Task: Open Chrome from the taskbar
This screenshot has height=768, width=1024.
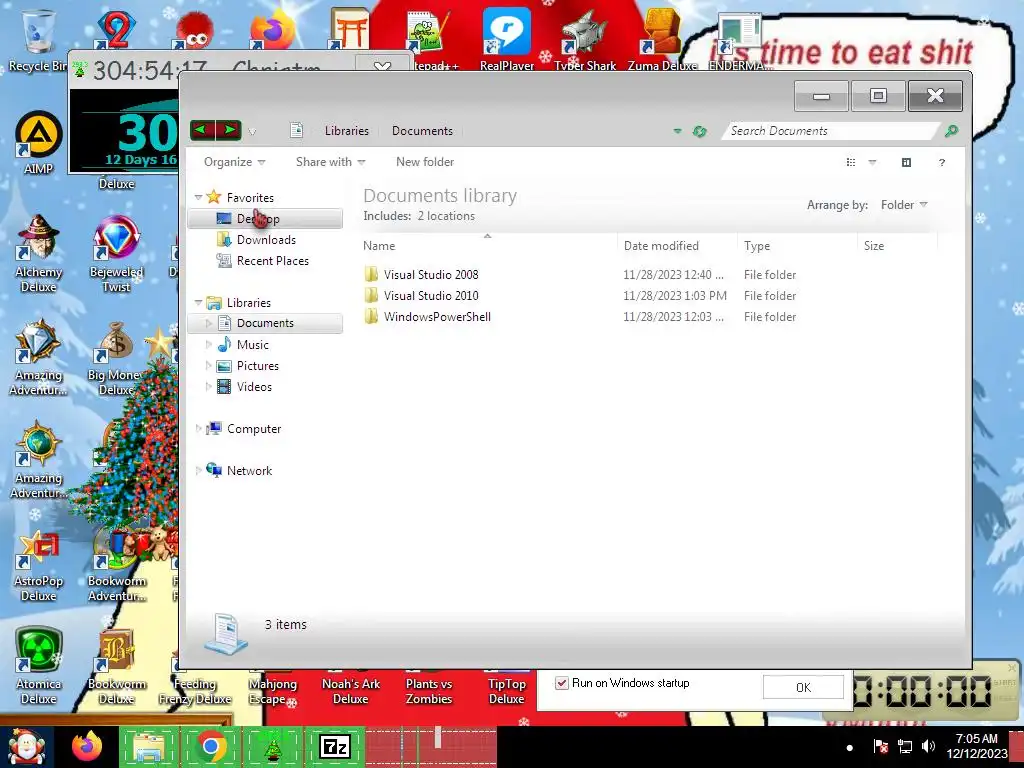Action: coord(210,747)
